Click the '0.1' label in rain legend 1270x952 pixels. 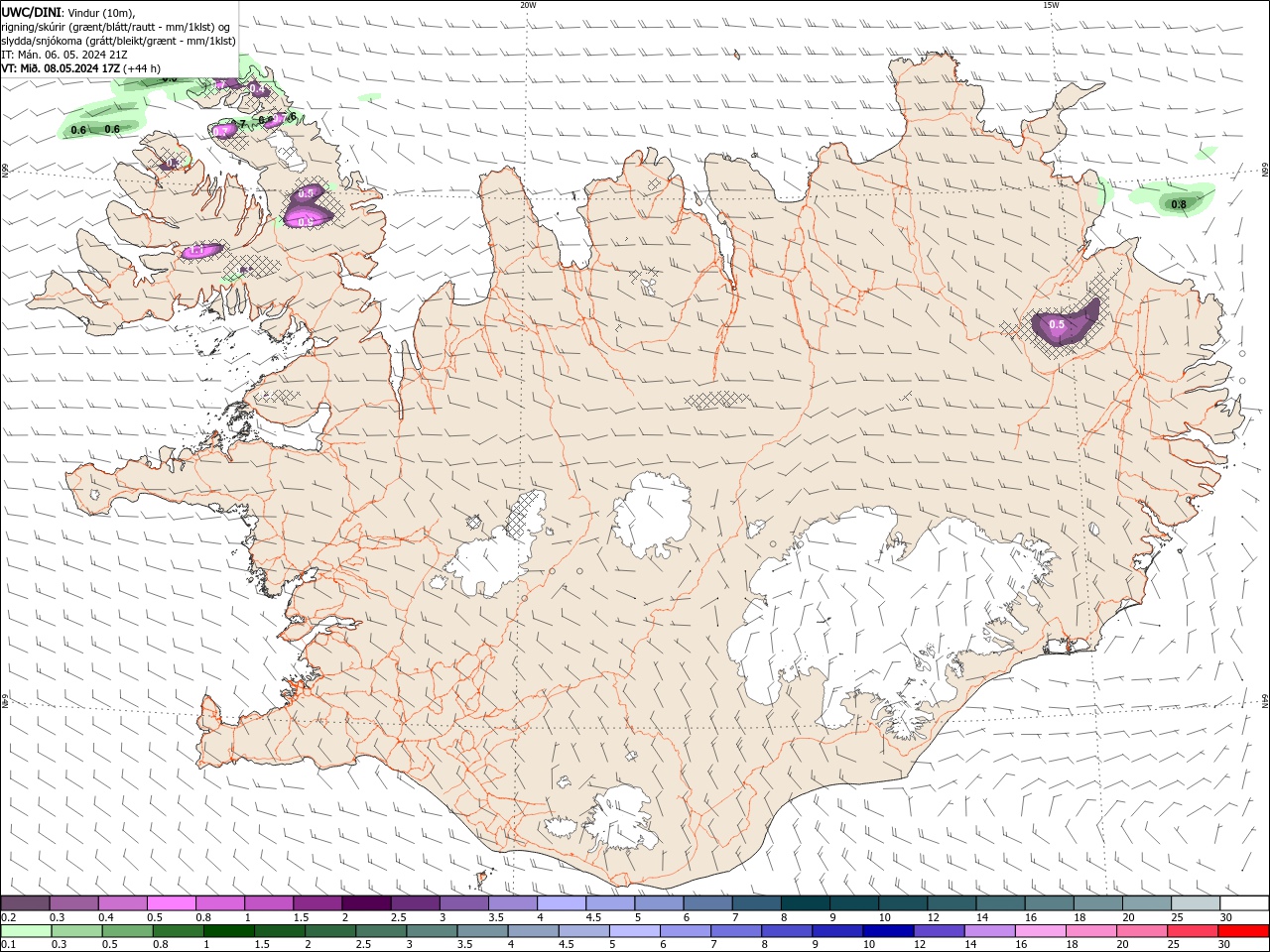(9, 945)
